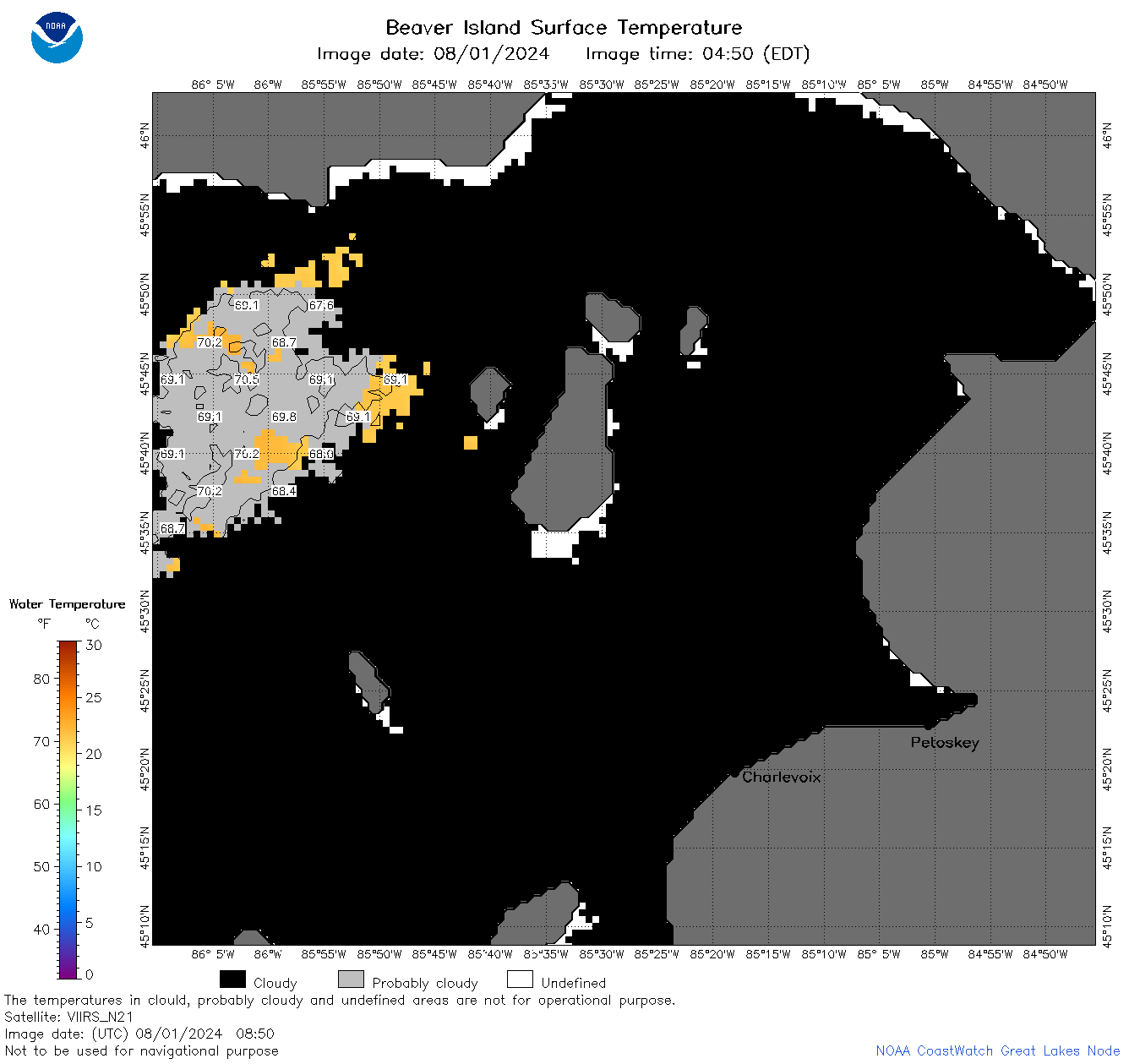
Task: Click the Petoskey city label
Action: coord(945,743)
